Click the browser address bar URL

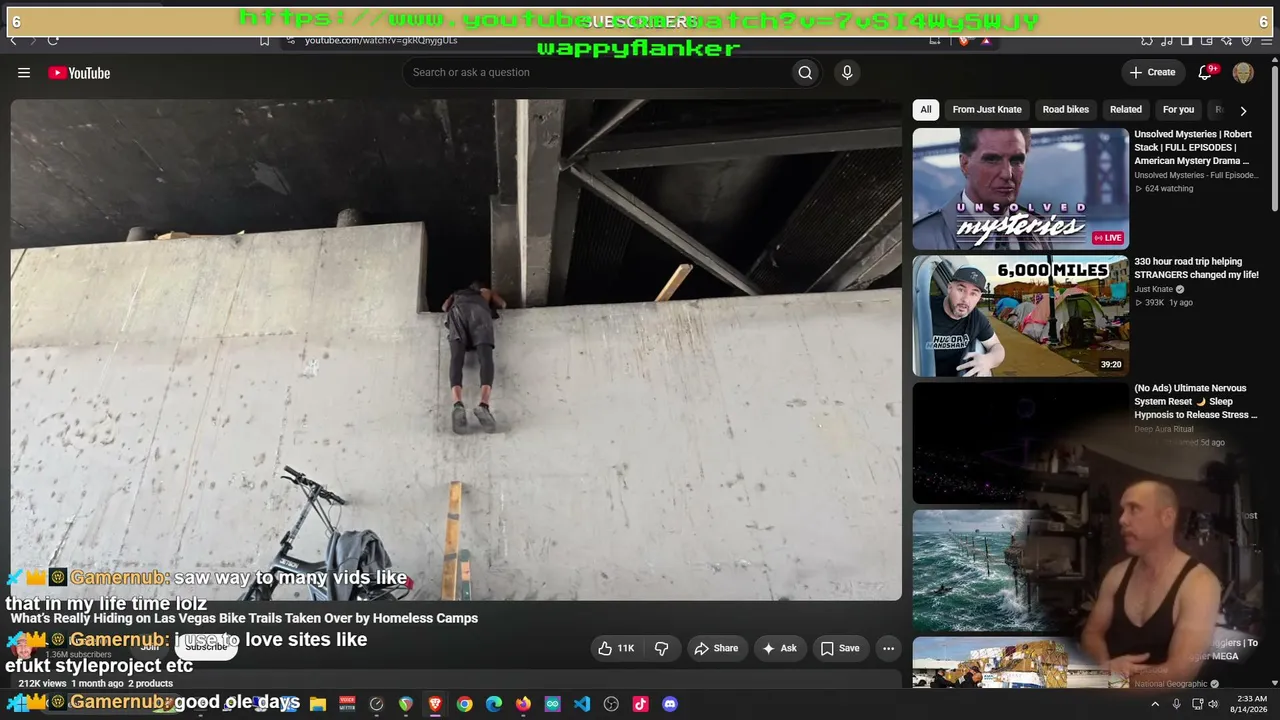point(381,40)
